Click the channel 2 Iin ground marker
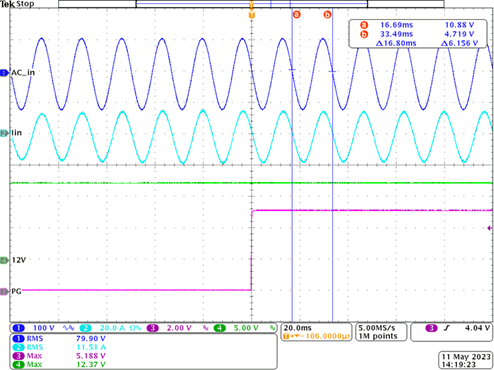Image resolution: width=494 pixels, height=370 pixels. (4, 133)
